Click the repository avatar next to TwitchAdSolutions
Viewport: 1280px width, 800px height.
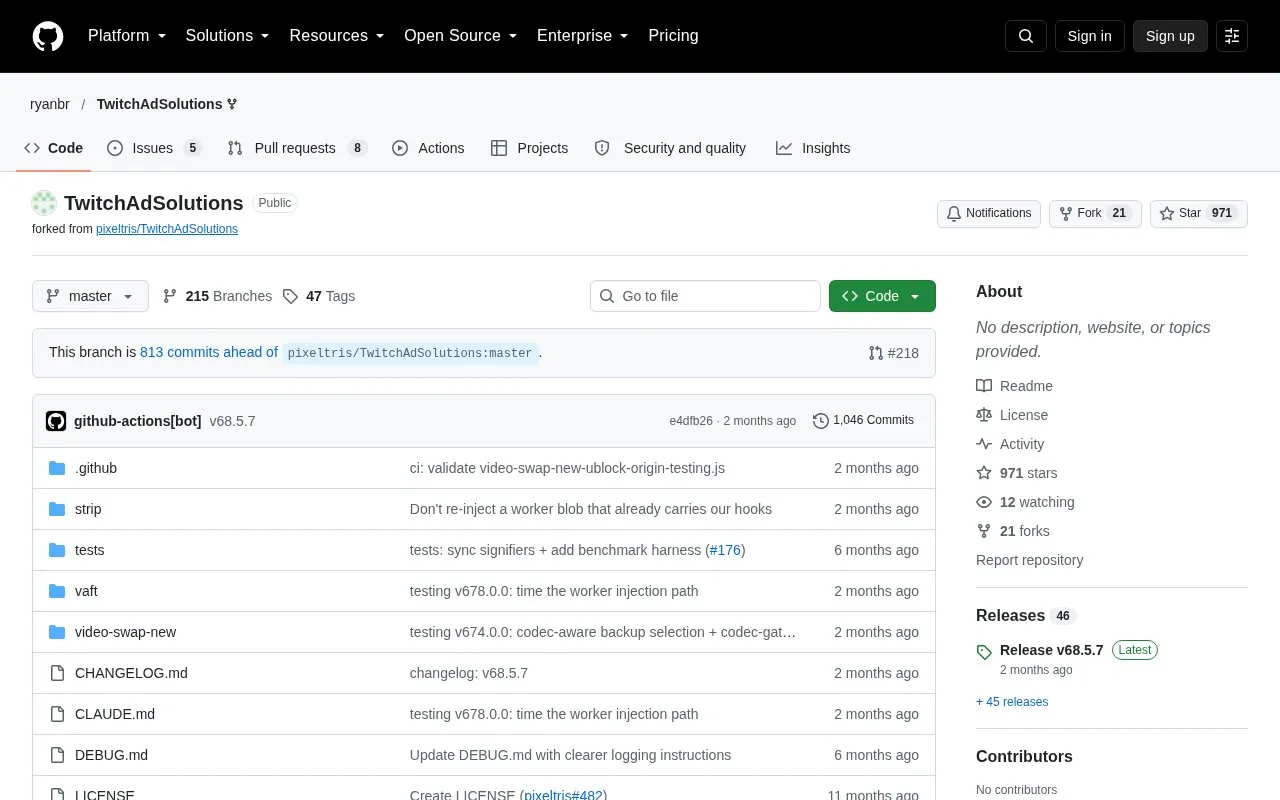pos(44,203)
